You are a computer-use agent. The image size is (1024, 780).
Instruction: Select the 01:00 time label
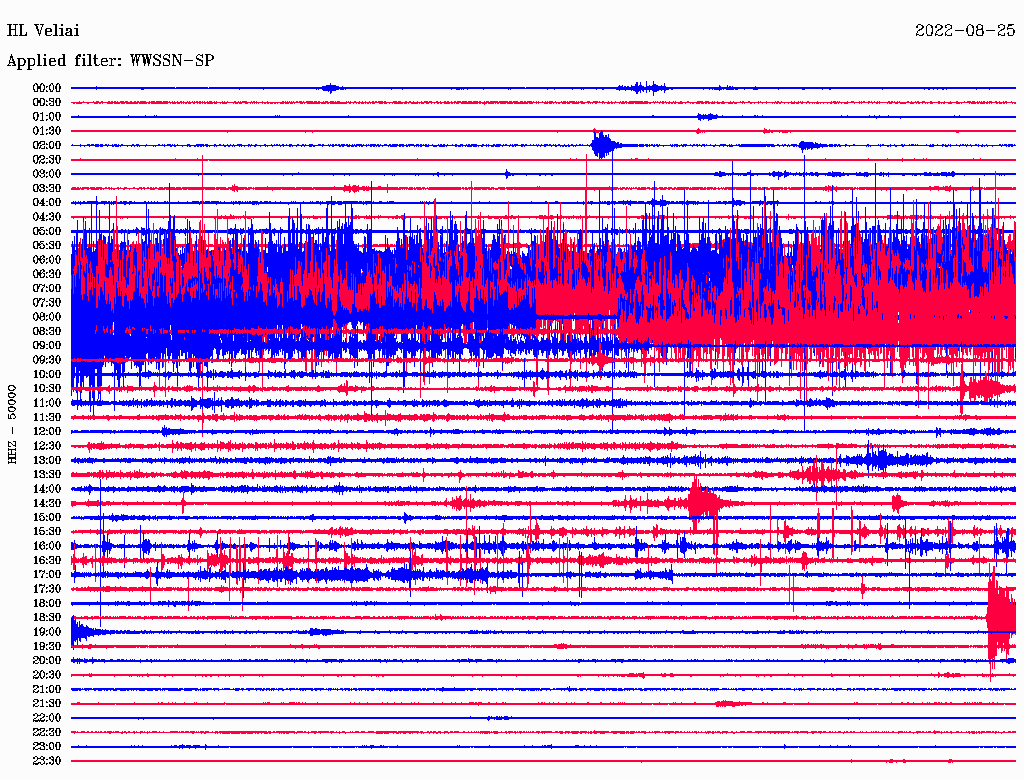pos(47,116)
